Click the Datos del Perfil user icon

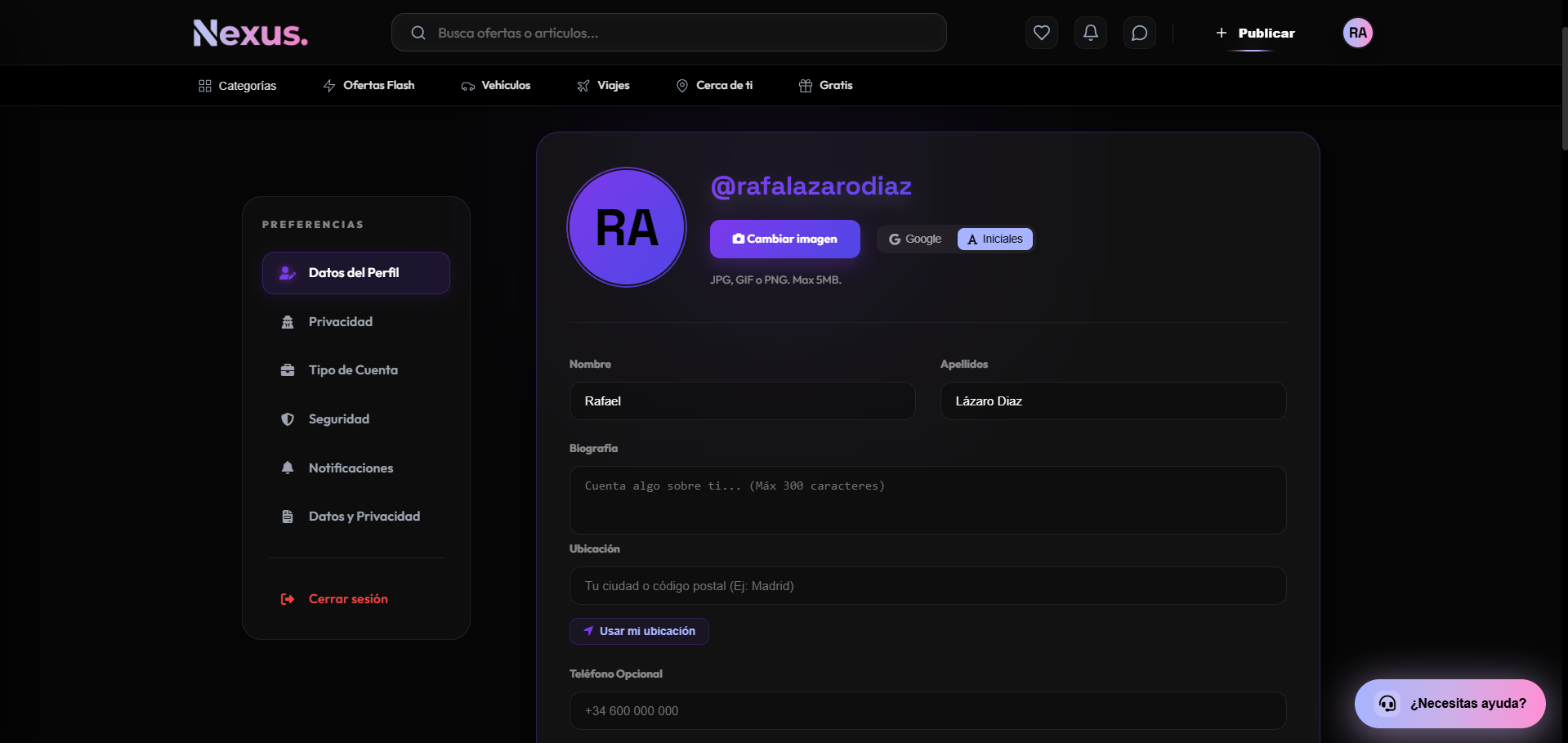(x=288, y=273)
